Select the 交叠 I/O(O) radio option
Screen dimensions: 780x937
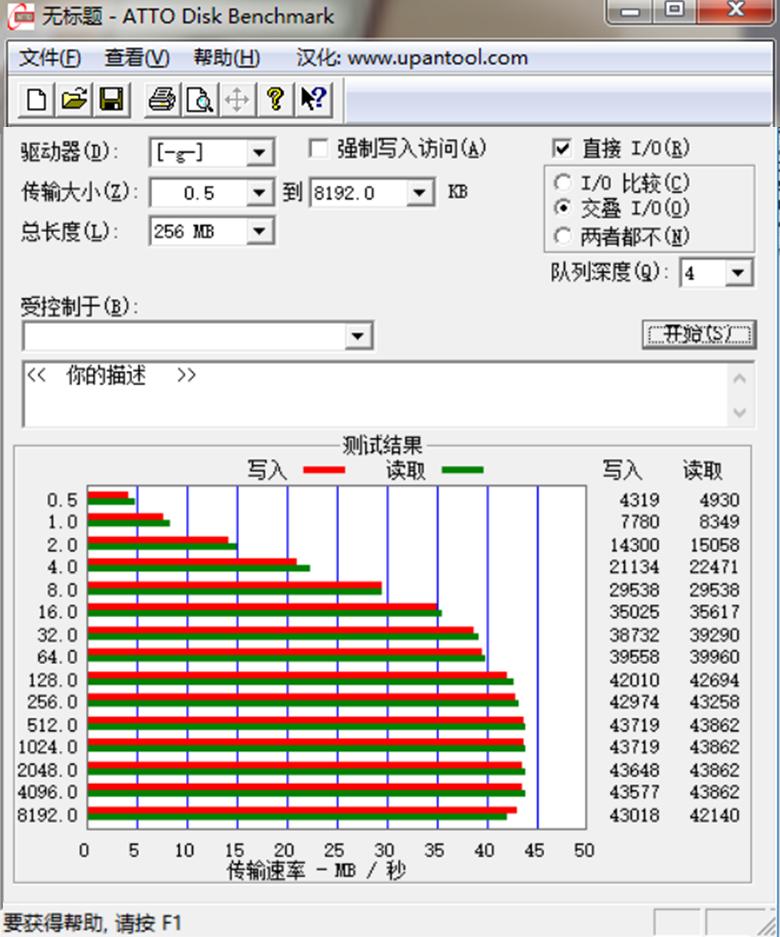point(562,208)
